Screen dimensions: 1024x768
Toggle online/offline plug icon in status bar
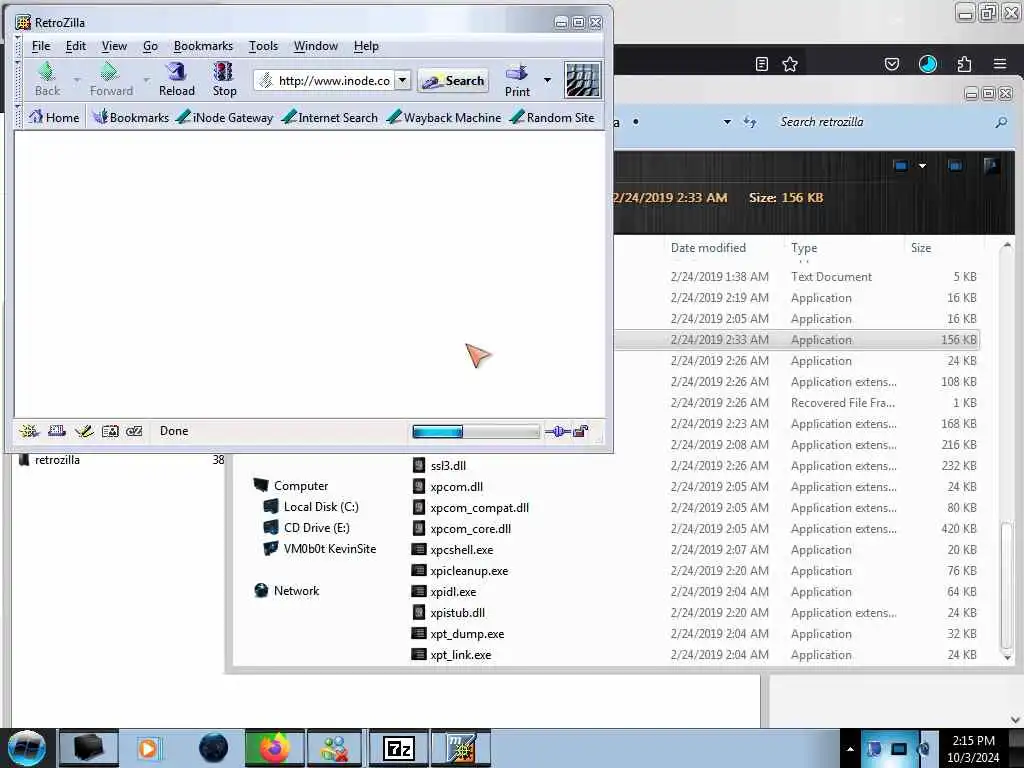pyautogui.click(x=558, y=431)
